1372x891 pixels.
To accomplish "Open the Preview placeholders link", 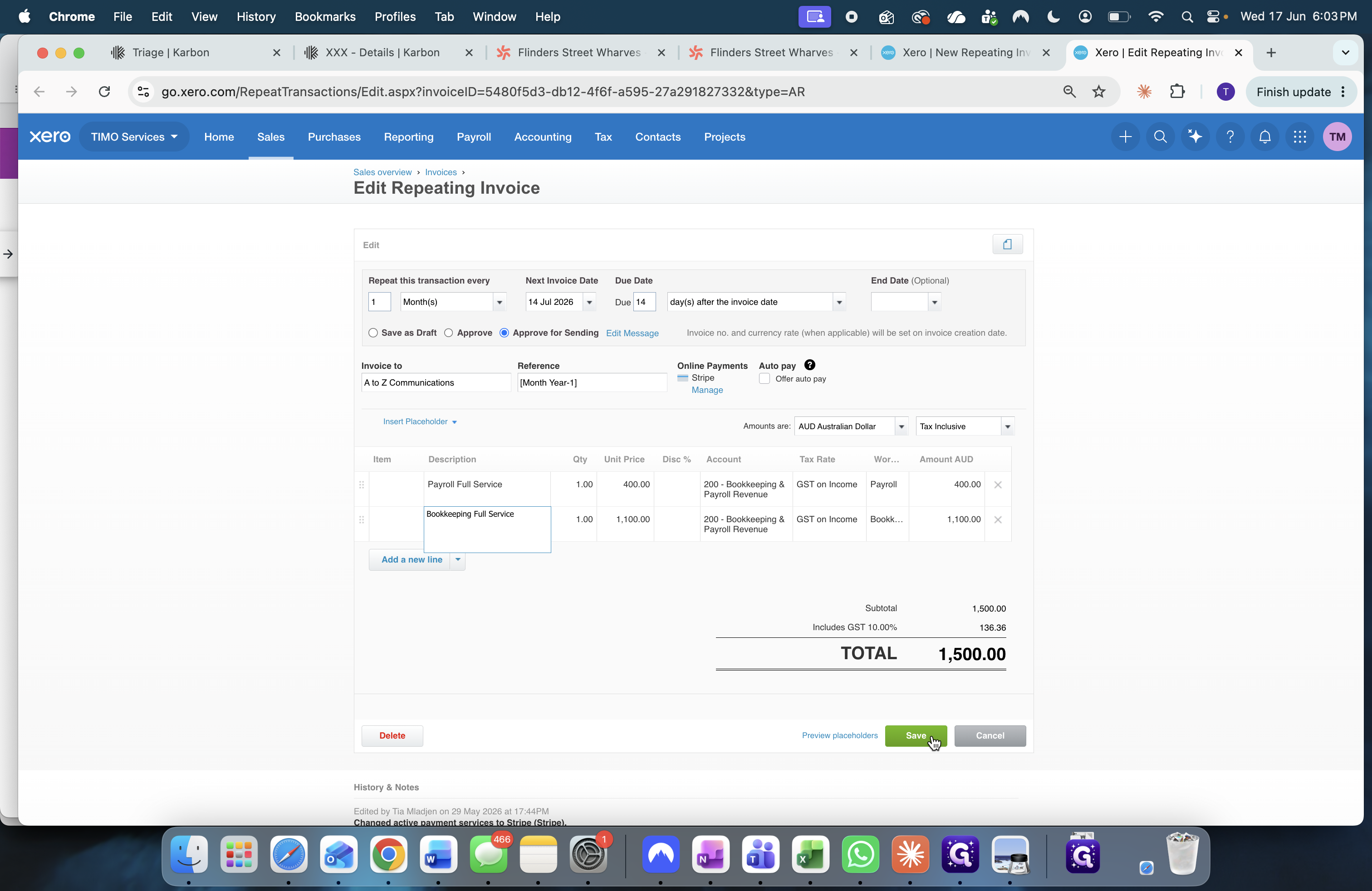I will coord(839,735).
